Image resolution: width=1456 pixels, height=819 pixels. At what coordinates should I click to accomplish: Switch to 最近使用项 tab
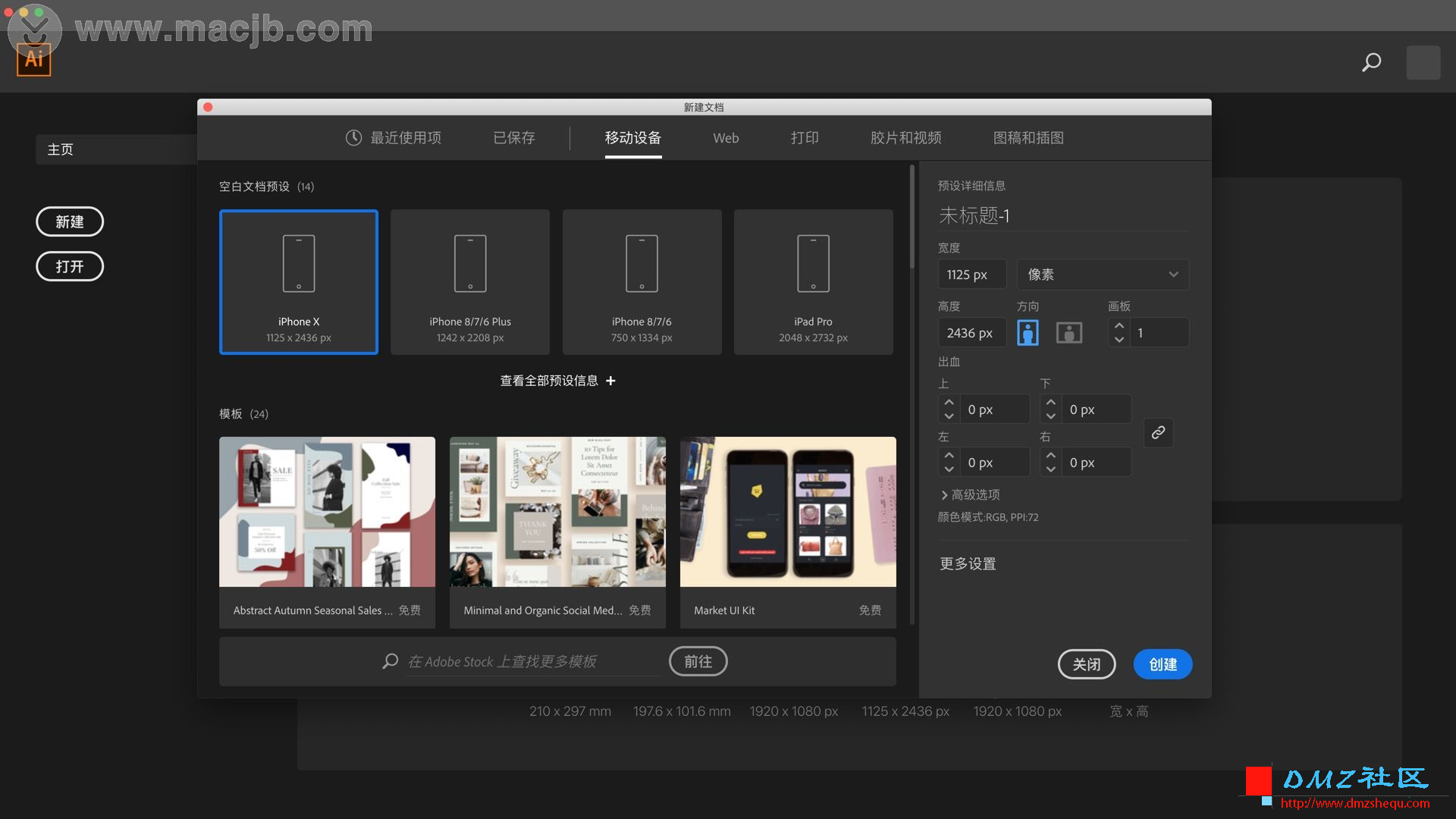tap(394, 138)
